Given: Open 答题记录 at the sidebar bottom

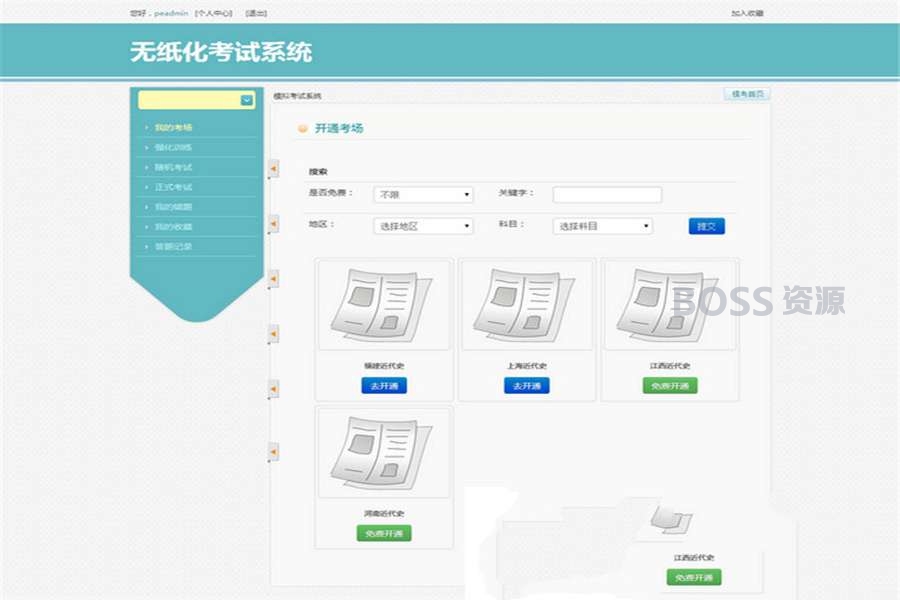Looking at the screenshot, I should coord(173,246).
